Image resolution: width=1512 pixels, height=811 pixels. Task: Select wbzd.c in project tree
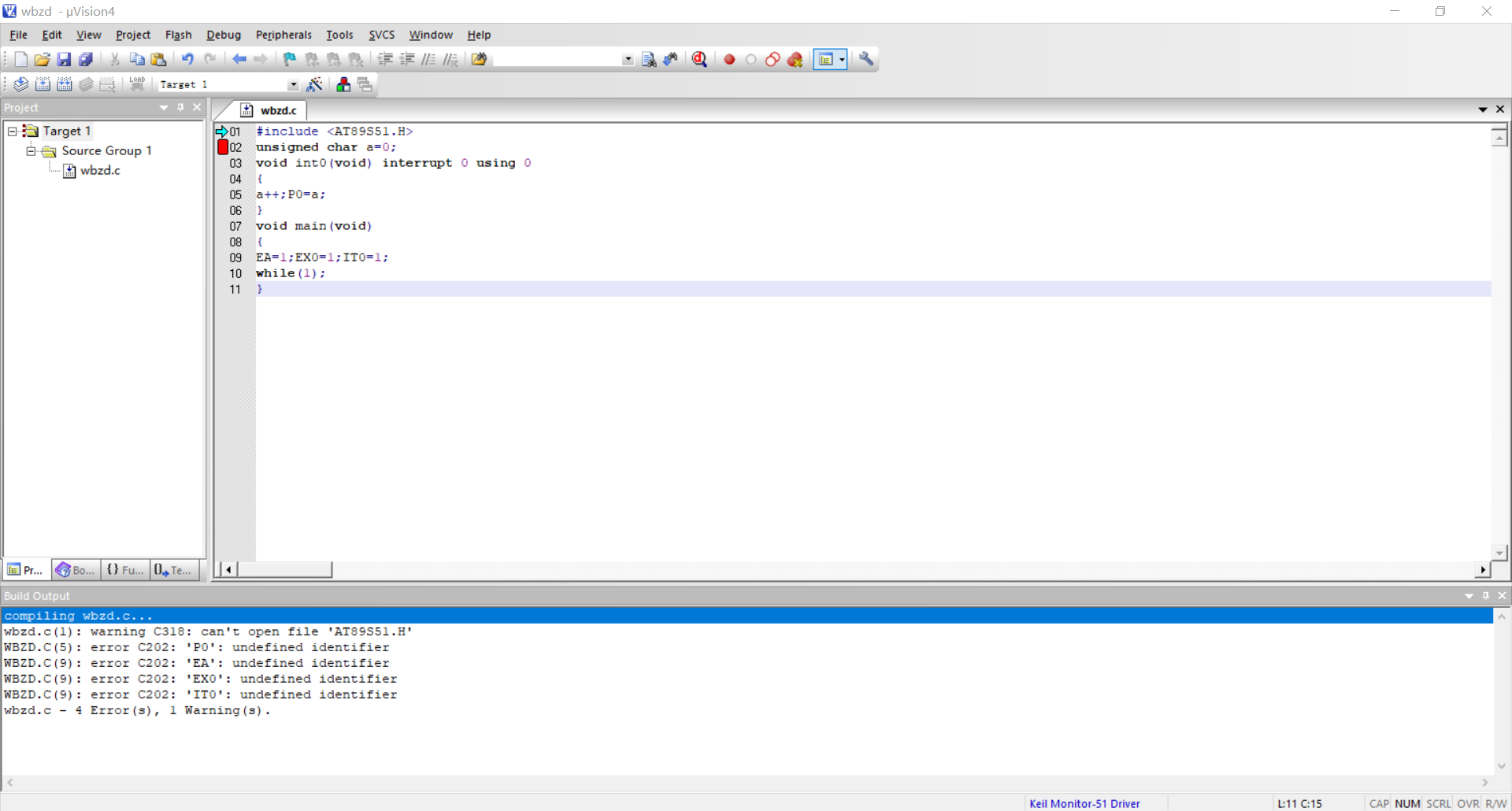pos(100,170)
